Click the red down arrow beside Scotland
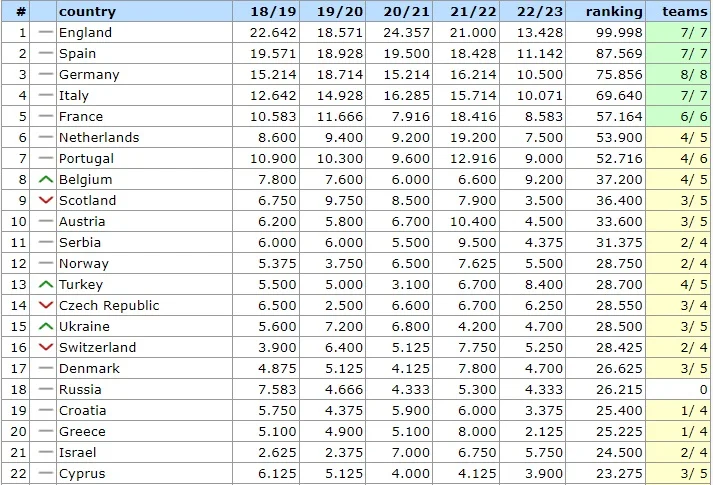713x485 pixels. [45, 201]
